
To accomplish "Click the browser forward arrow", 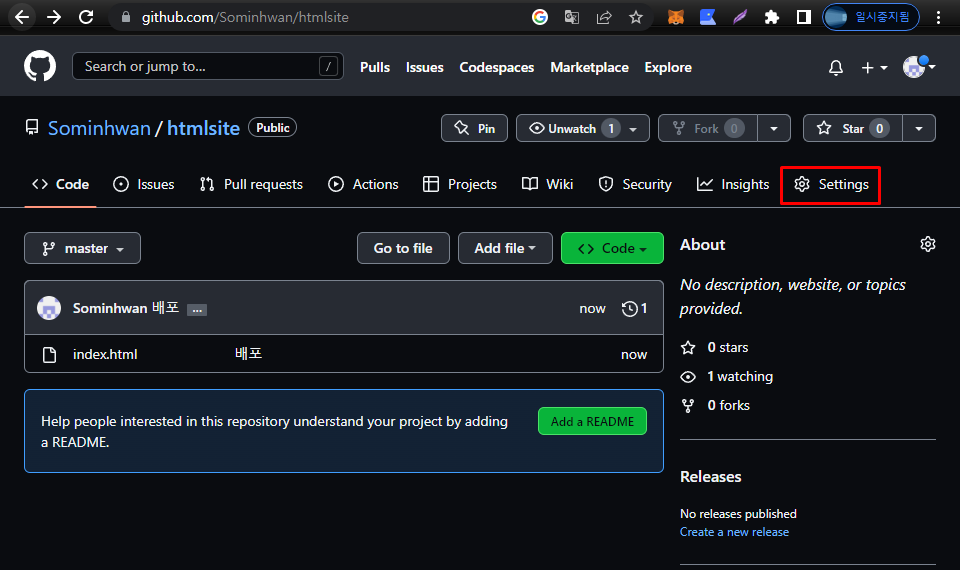I will [54, 17].
